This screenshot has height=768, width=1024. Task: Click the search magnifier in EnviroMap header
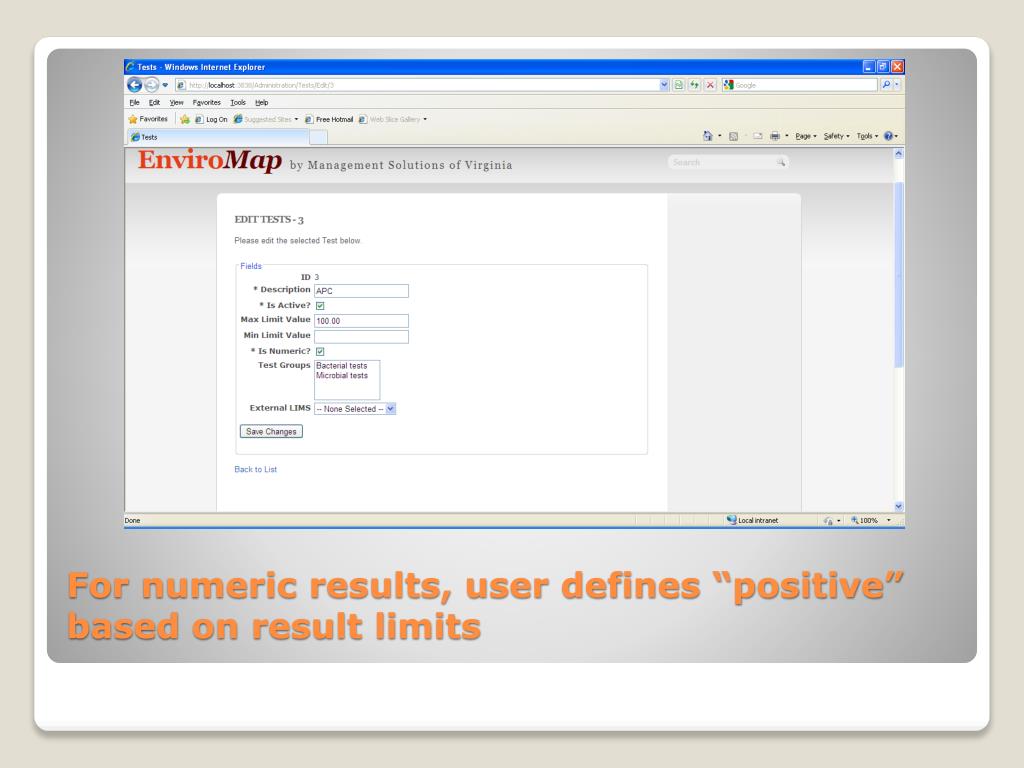pyautogui.click(x=781, y=163)
